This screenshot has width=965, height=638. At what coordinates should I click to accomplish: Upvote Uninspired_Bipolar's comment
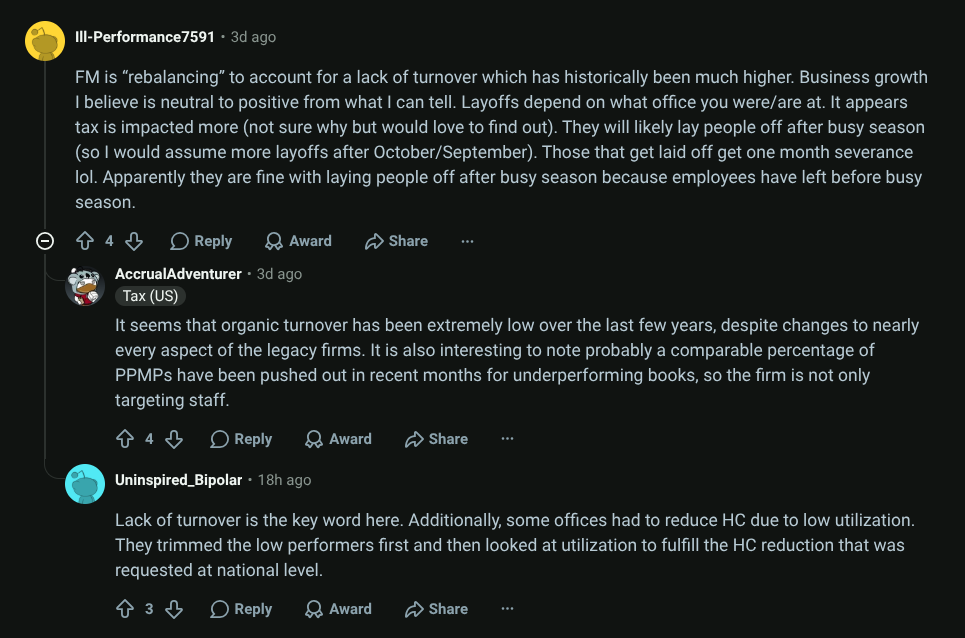(x=125, y=609)
